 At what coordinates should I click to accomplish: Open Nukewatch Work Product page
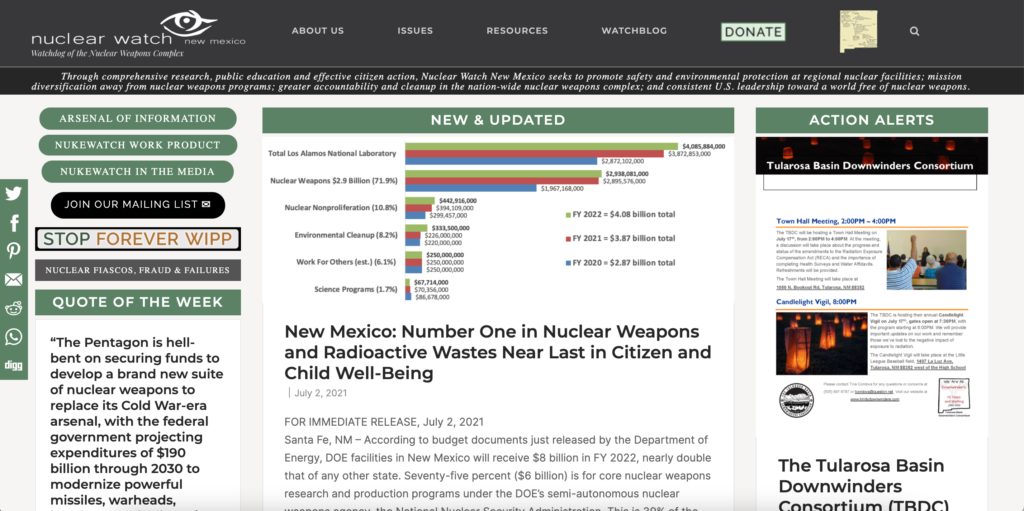pos(138,145)
